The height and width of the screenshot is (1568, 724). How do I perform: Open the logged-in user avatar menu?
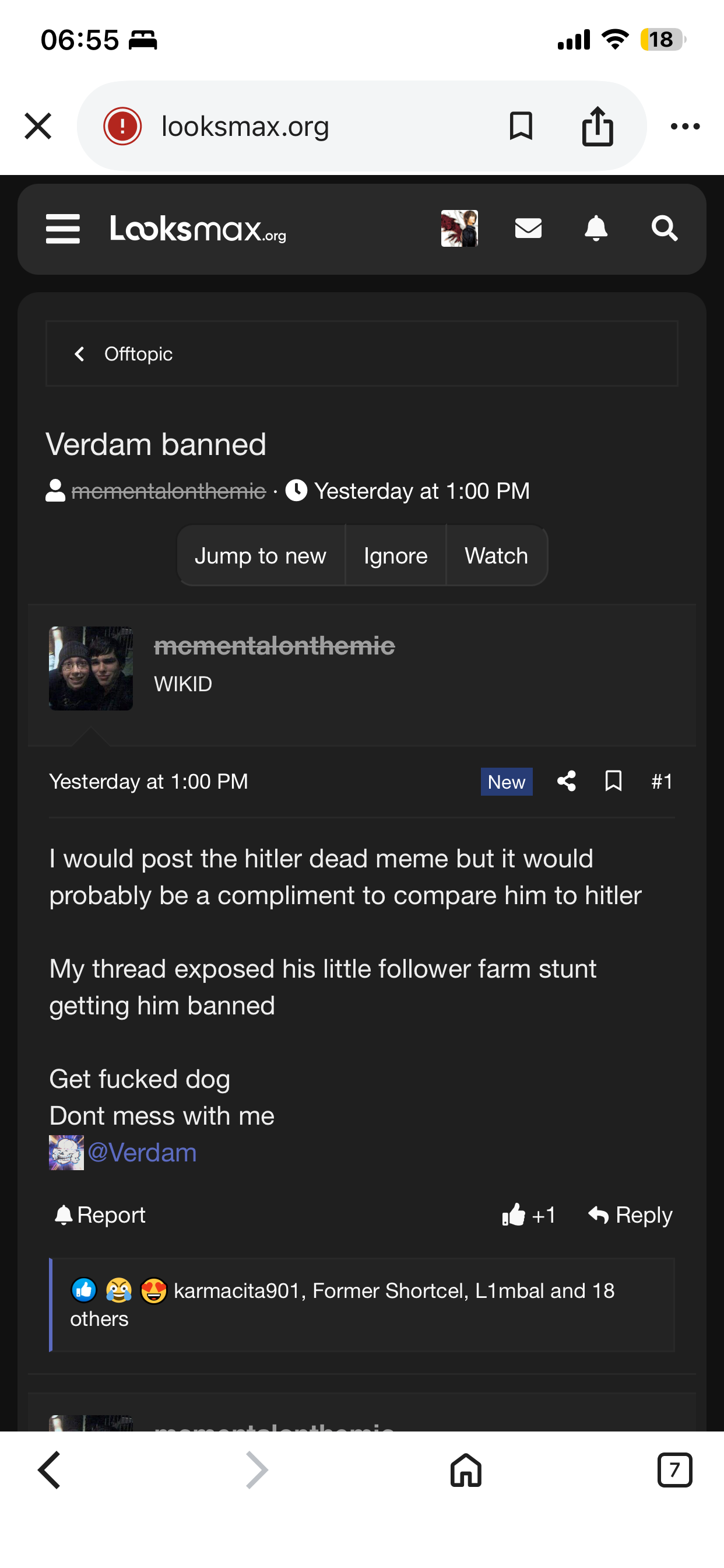click(x=459, y=229)
